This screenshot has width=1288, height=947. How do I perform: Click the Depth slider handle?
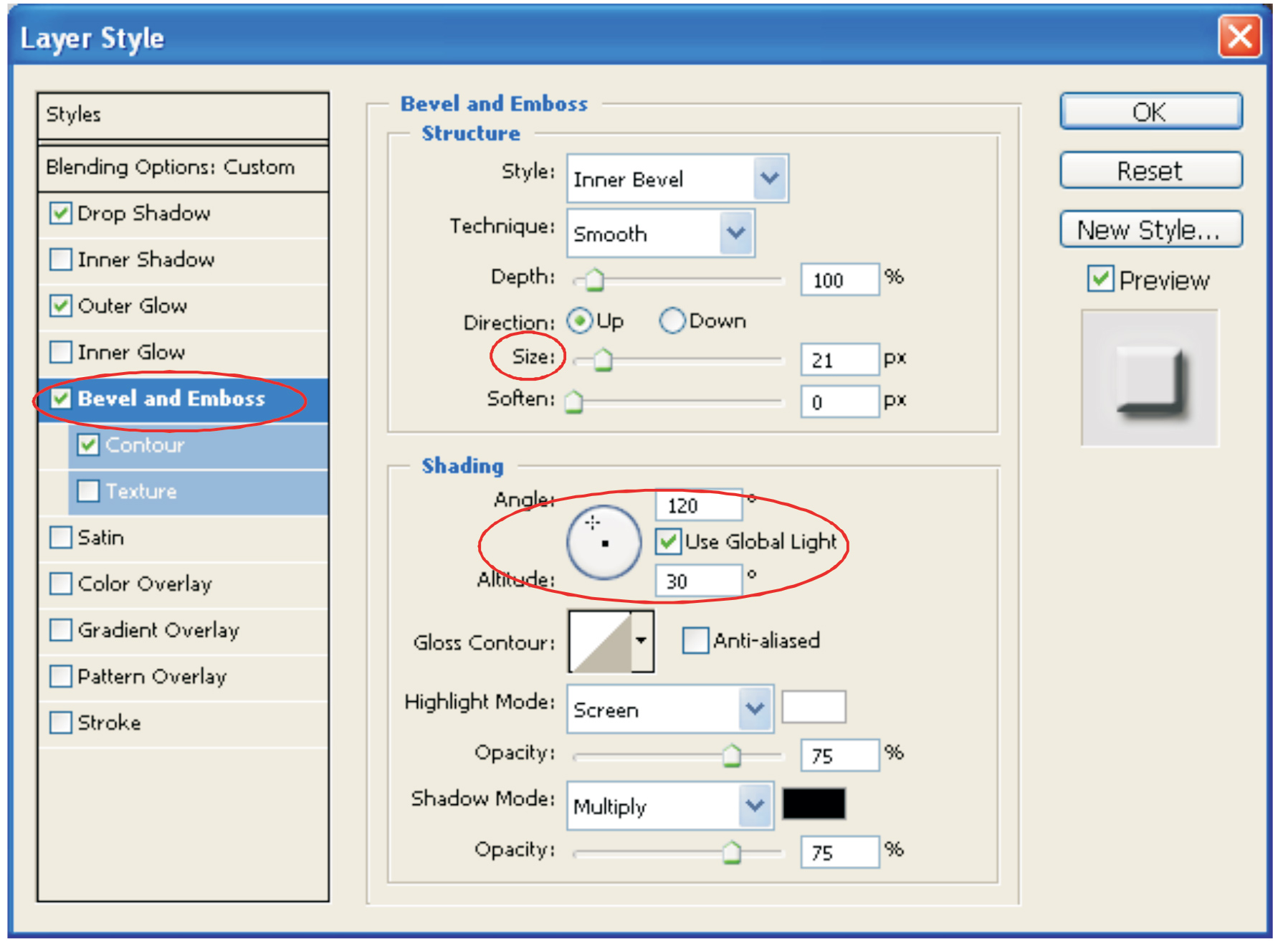click(x=594, y=280)
